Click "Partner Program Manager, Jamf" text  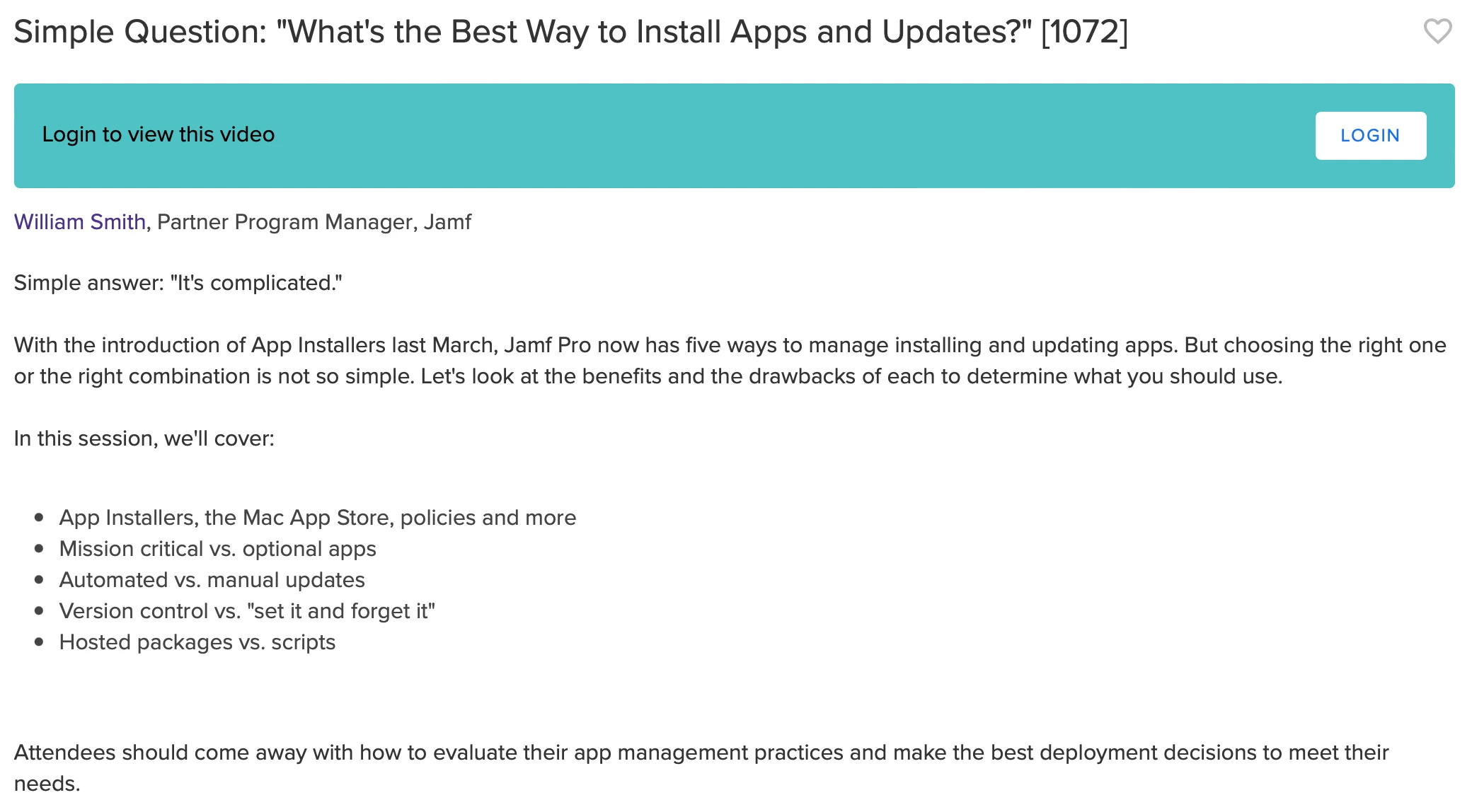pos(314,222)
